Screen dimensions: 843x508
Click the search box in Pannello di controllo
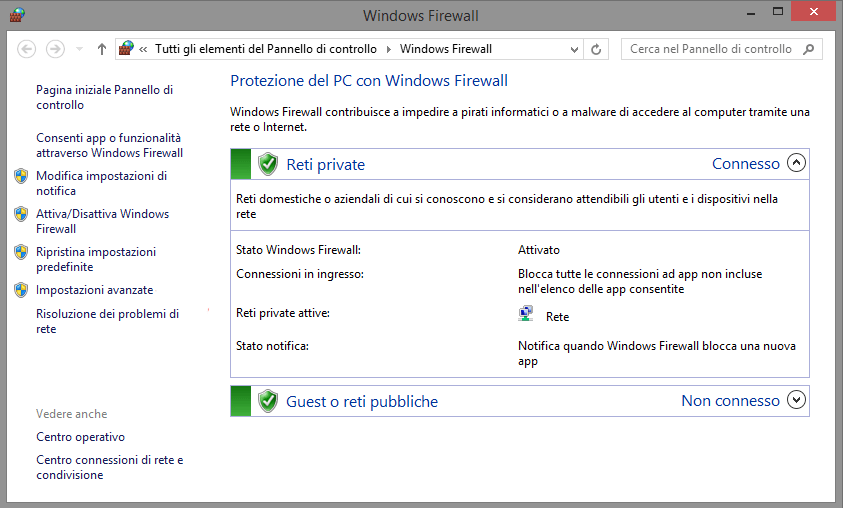pyautogui.click(x=721, y=49)
